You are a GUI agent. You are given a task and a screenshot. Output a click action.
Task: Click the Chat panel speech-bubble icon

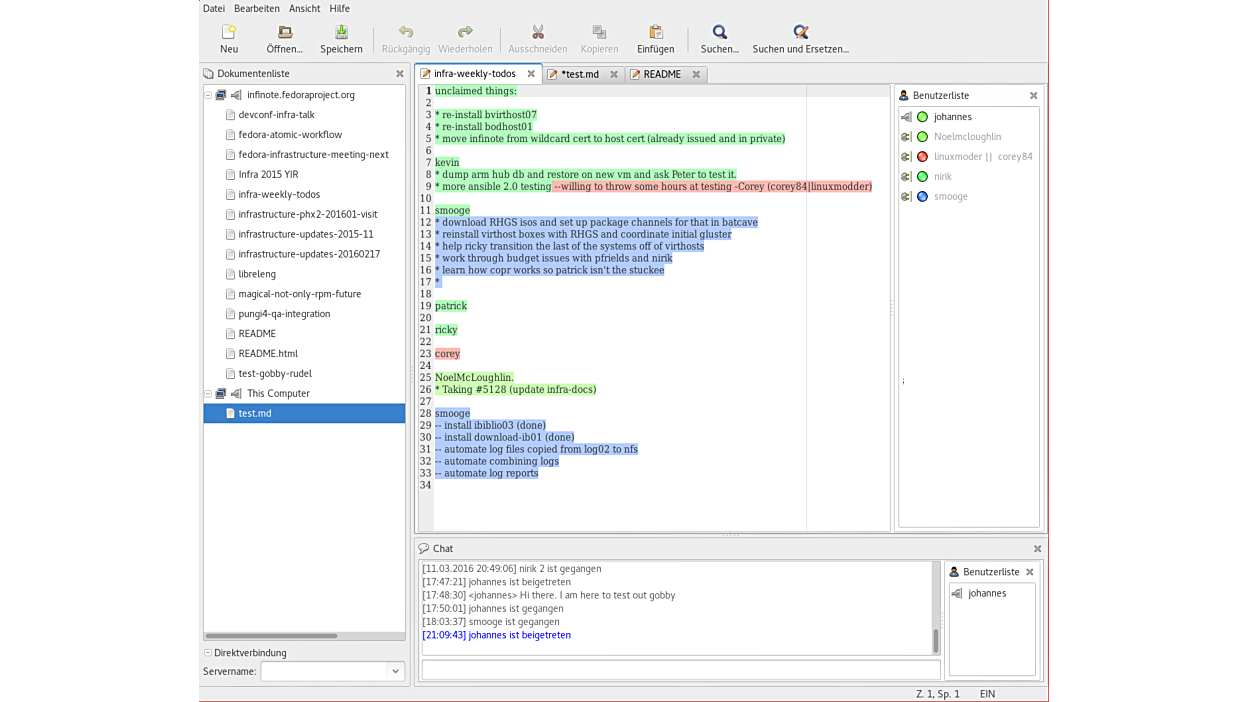tap(424, 549)
